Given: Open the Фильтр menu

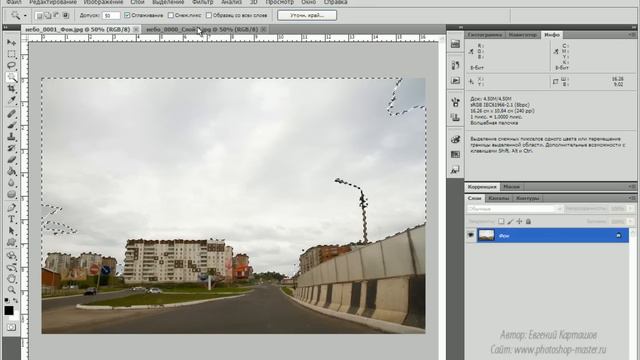Looking at the screenshot, I should point(202,2).
